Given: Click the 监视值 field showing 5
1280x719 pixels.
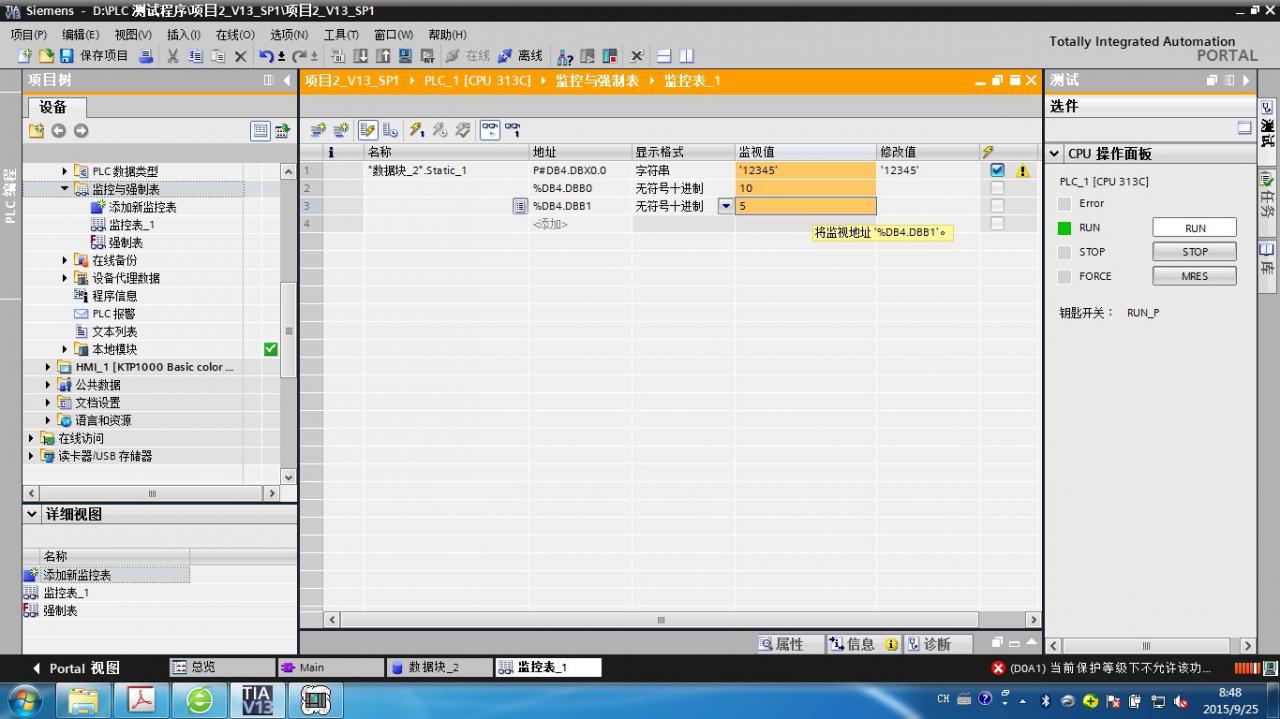Looking at the screenshot, I should point(806,206).
